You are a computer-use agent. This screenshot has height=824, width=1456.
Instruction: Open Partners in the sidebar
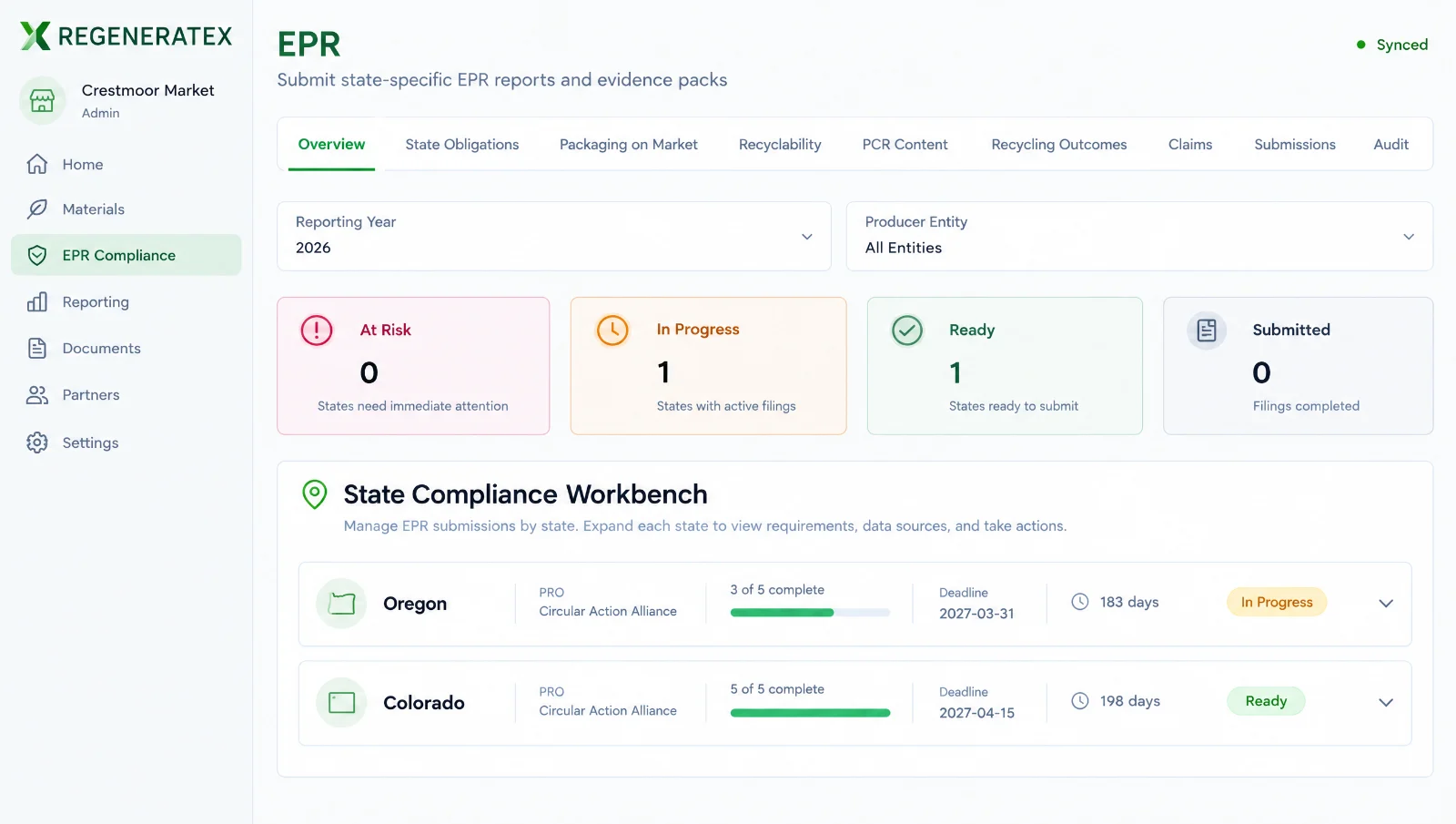(126, 394)
